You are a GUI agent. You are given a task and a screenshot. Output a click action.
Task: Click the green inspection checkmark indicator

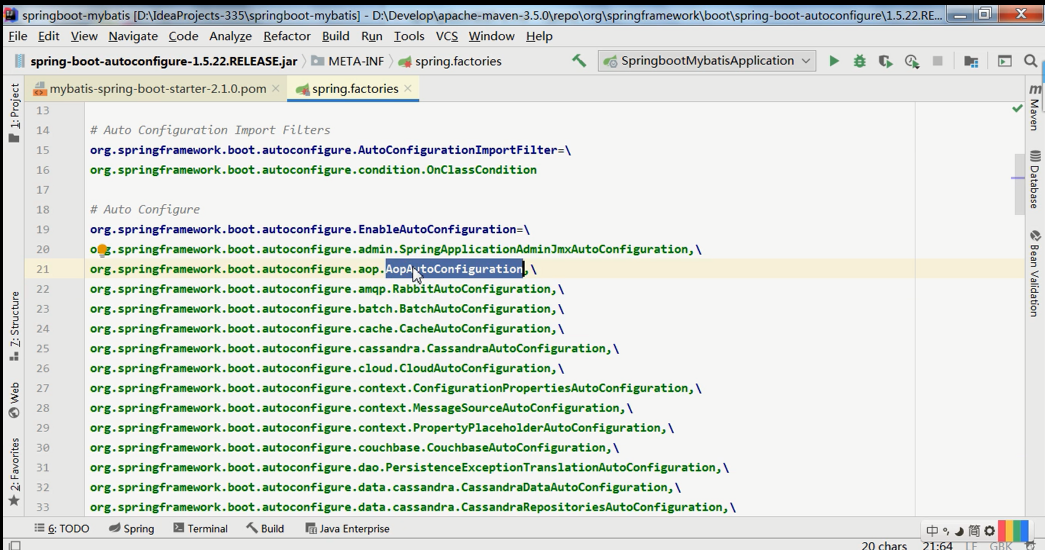coord(1017,108)
